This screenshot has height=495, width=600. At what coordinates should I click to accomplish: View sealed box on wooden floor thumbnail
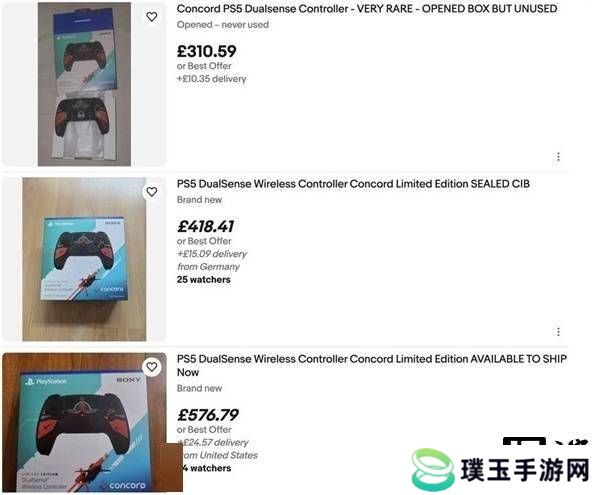(84, 259)
